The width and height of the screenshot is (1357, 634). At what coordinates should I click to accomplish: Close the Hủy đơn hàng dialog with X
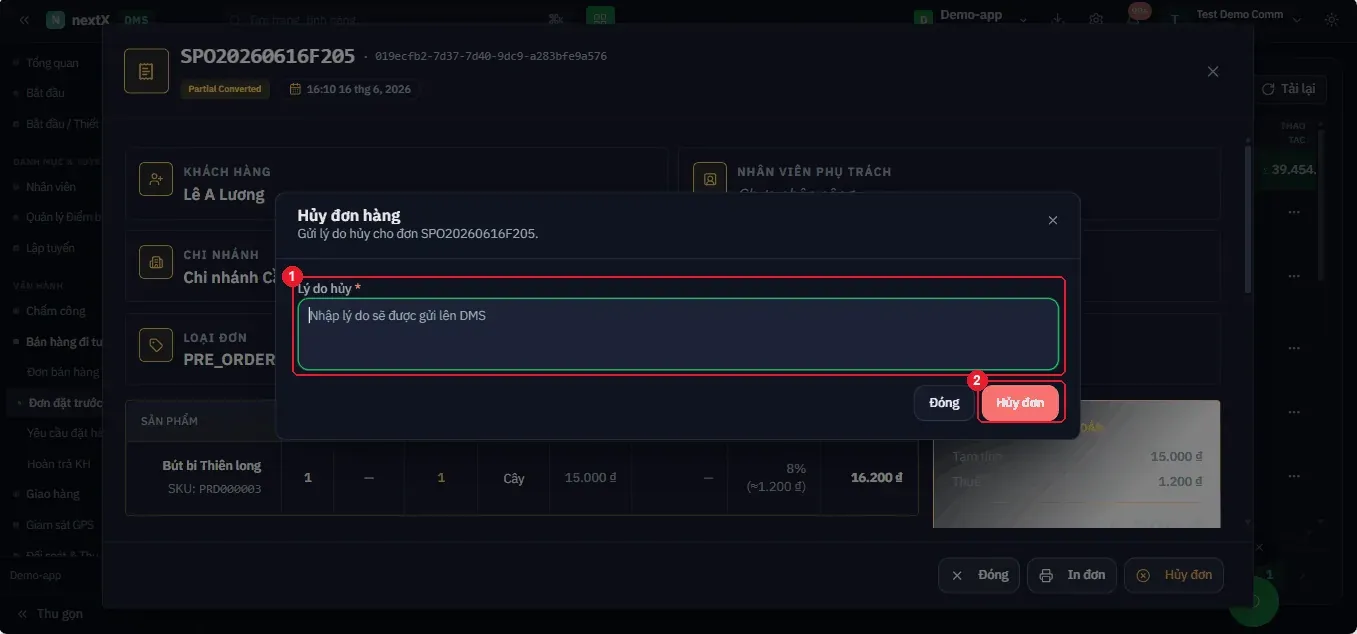point(1052,220)
